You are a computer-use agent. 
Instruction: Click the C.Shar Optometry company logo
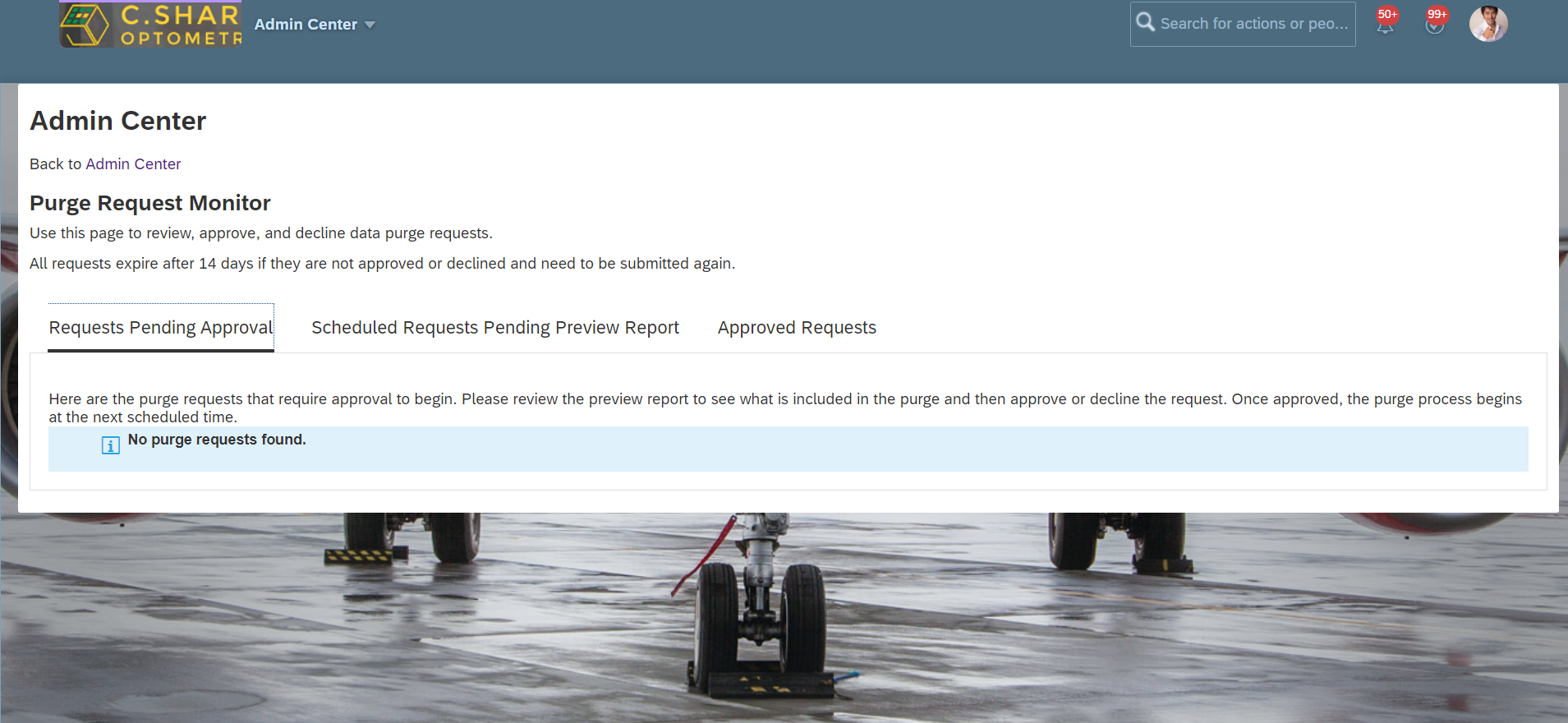tap(150, 24)
